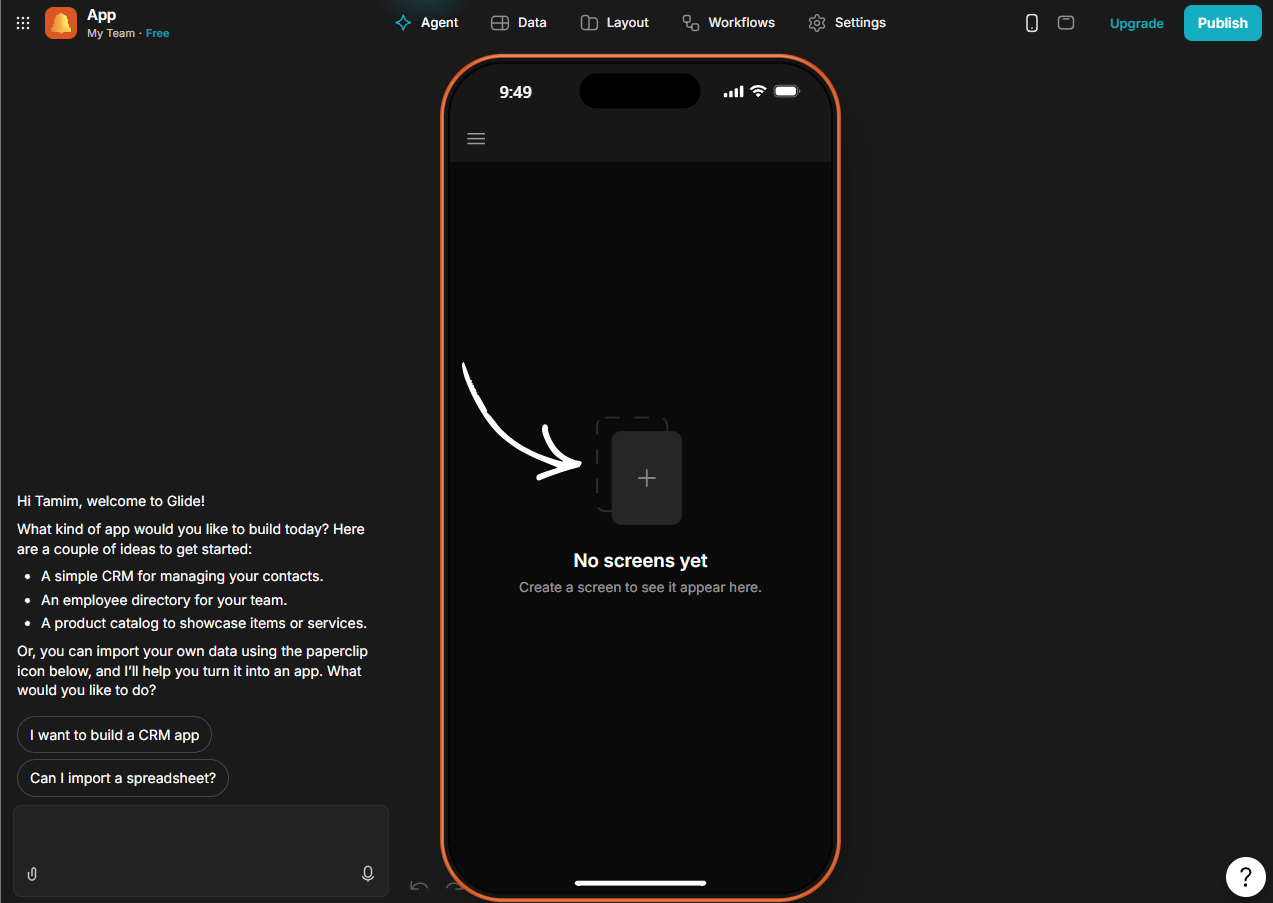This screenshot has height=903, width=1273.
Task: Open the Workflows tab
Action: click(x=728, y=23)
